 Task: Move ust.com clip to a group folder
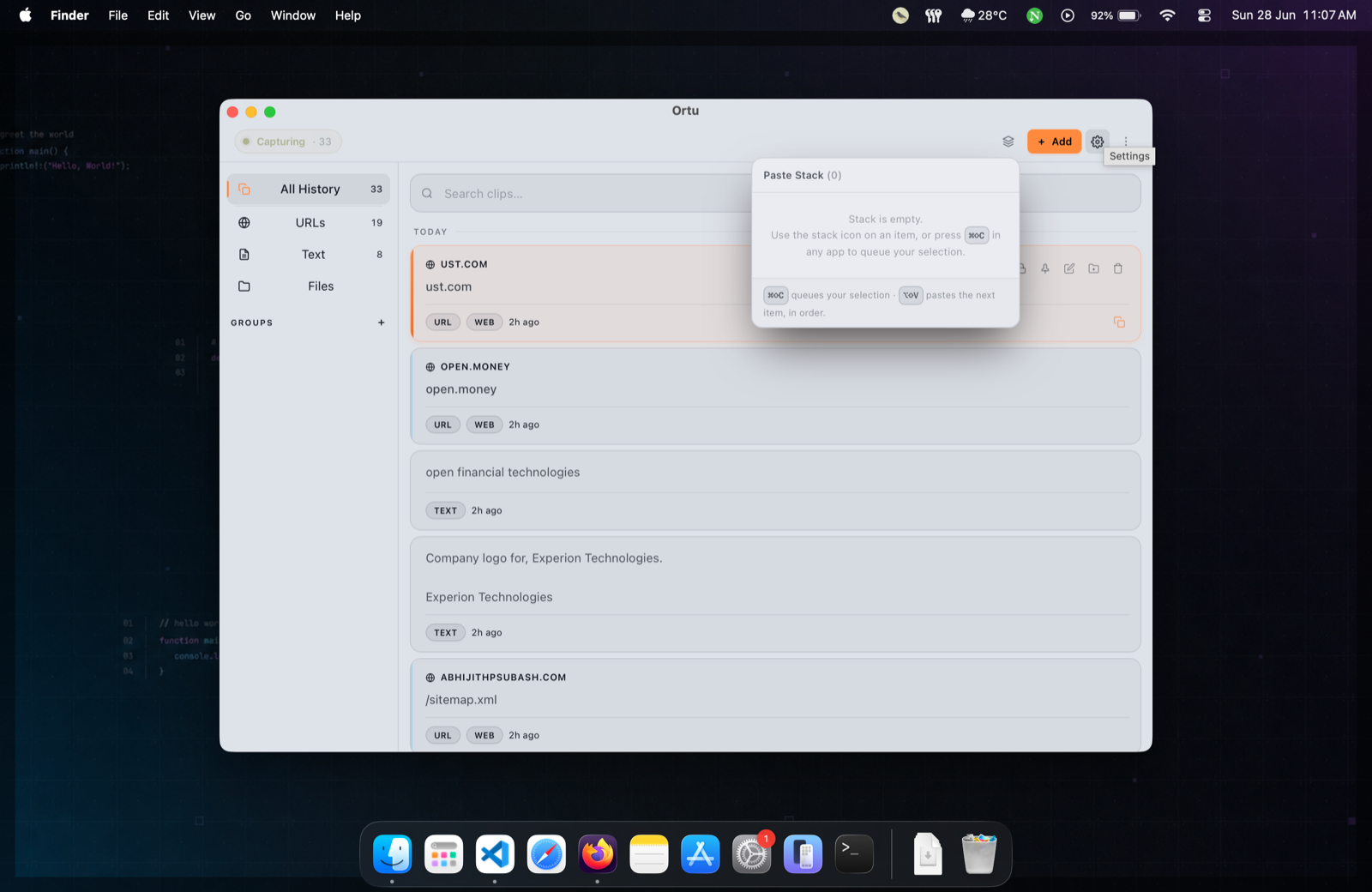pos(1093,268)
